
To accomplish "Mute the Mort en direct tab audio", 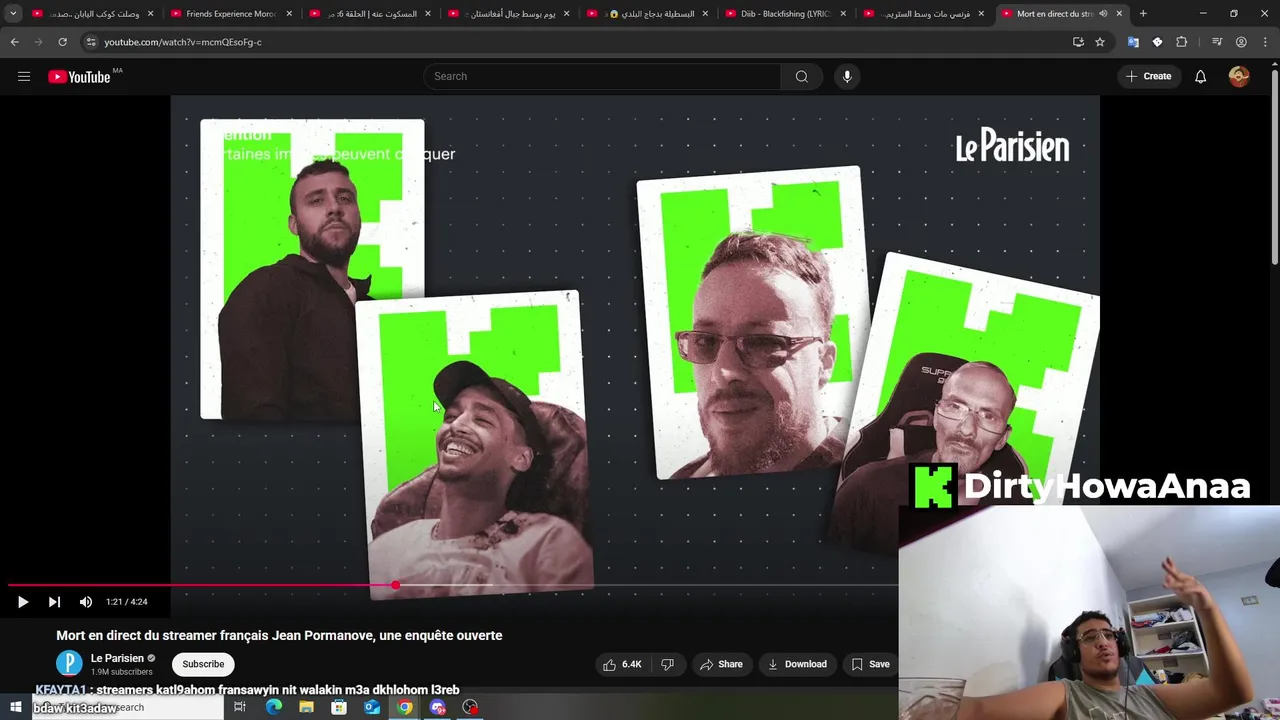I will coord(1104,14).
